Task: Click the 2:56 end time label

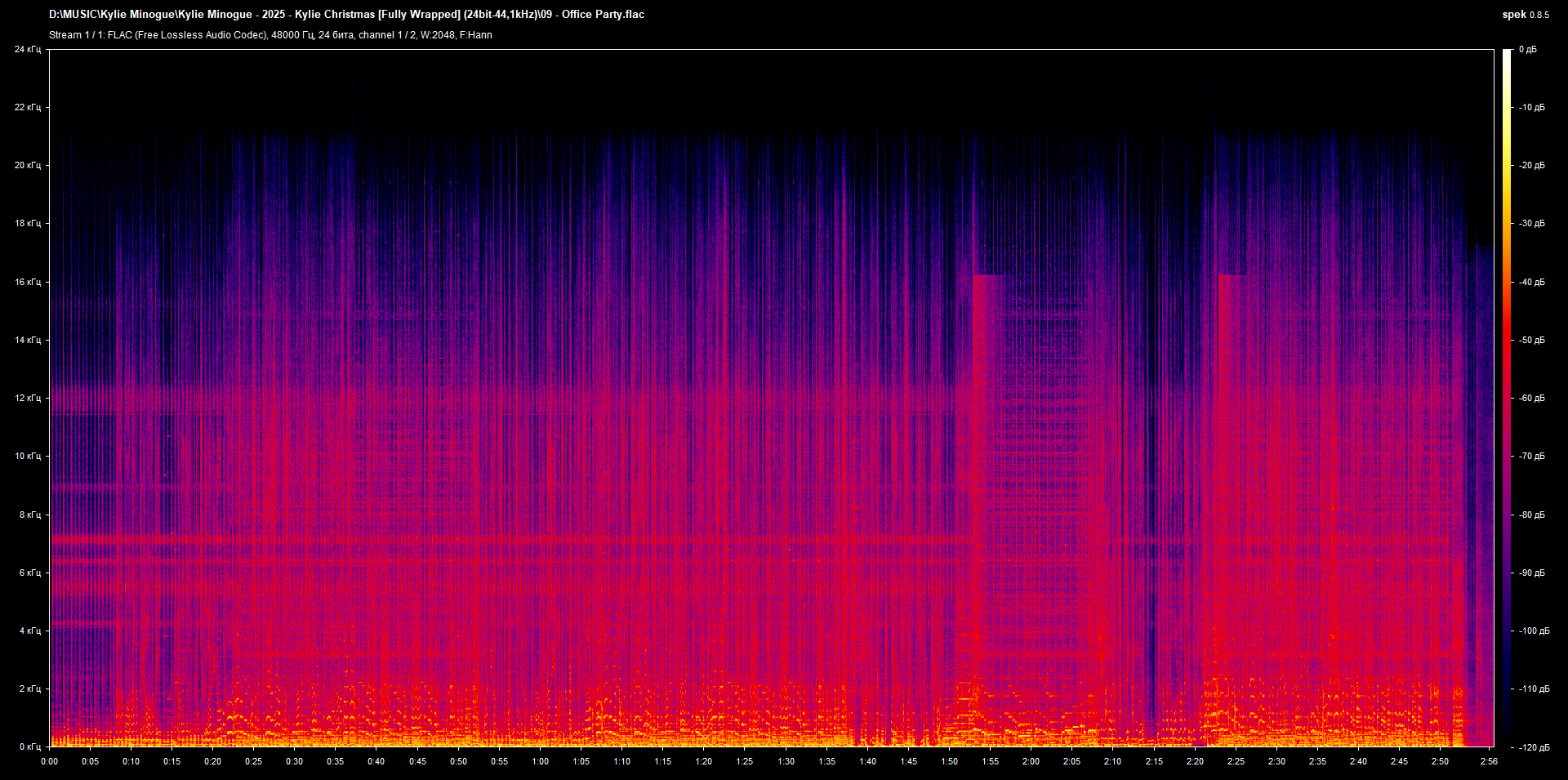Action: [x=1488, y=761]
